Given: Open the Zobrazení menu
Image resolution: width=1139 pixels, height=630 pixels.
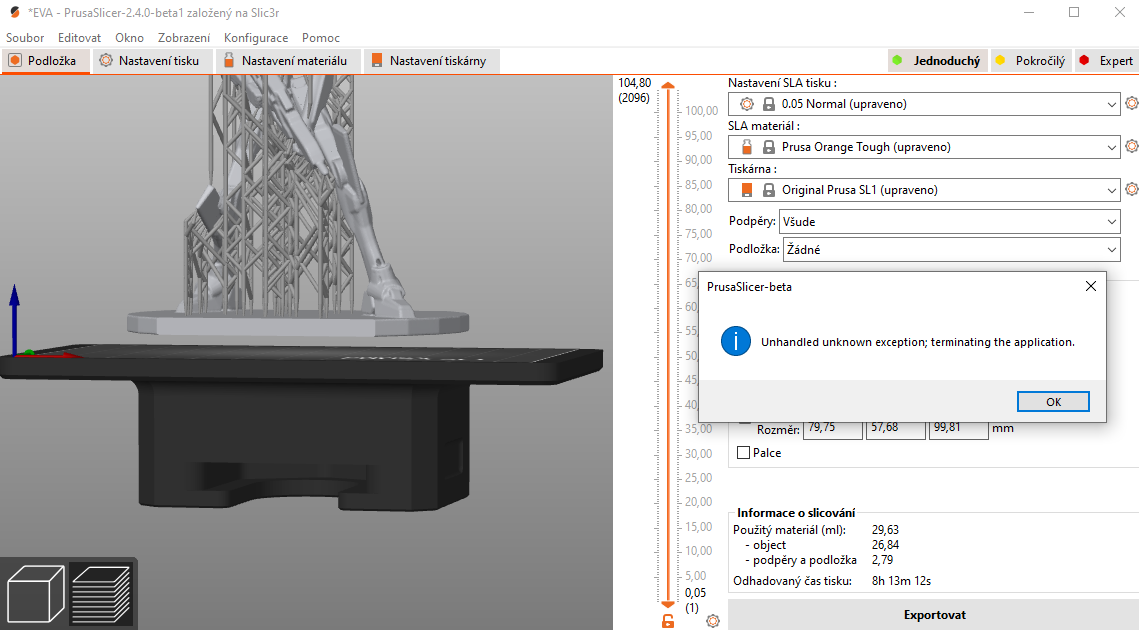Looking at the screenshot, I should [x=184, y=38].
